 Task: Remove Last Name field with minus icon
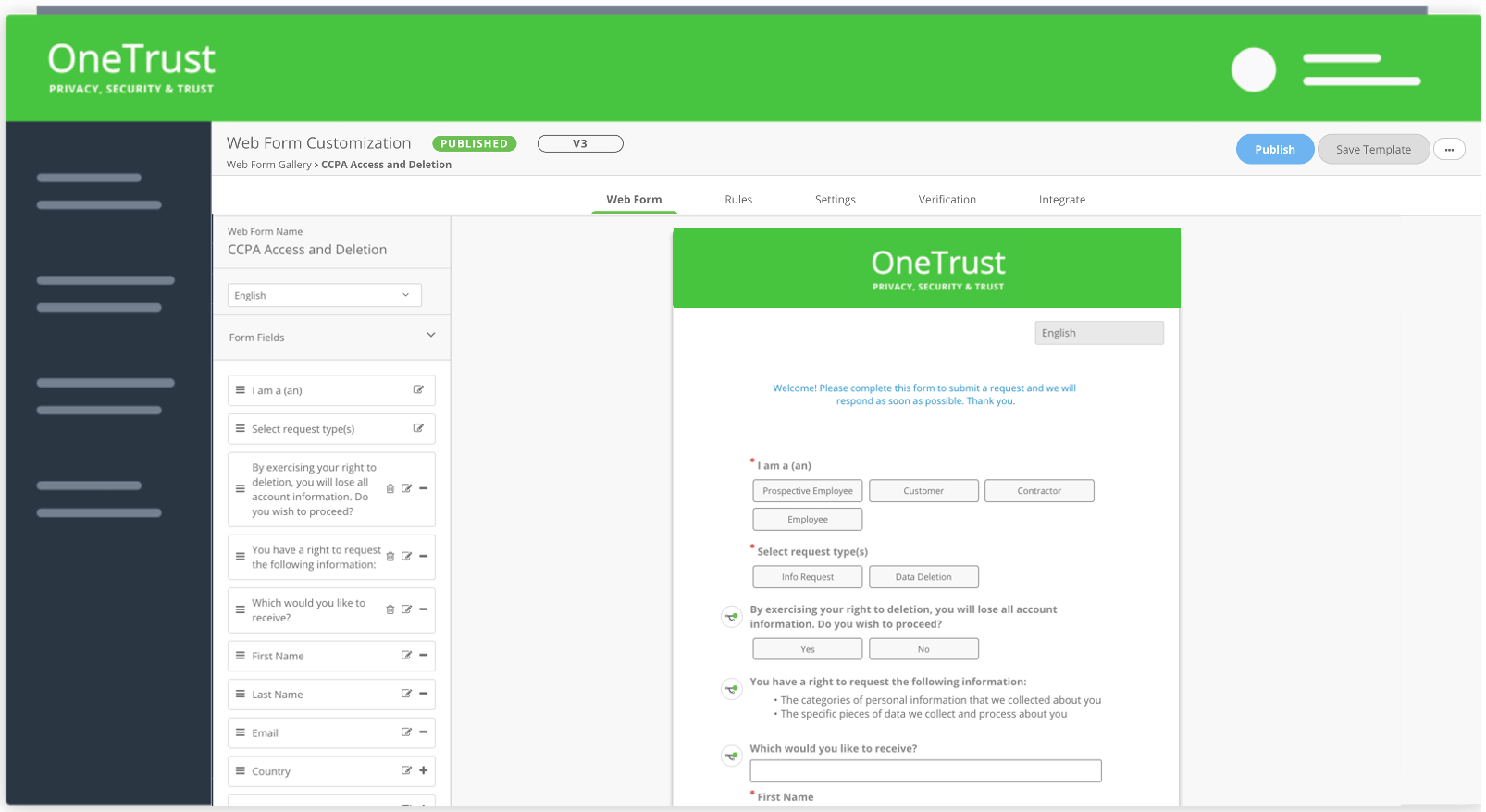pos(424,694)
